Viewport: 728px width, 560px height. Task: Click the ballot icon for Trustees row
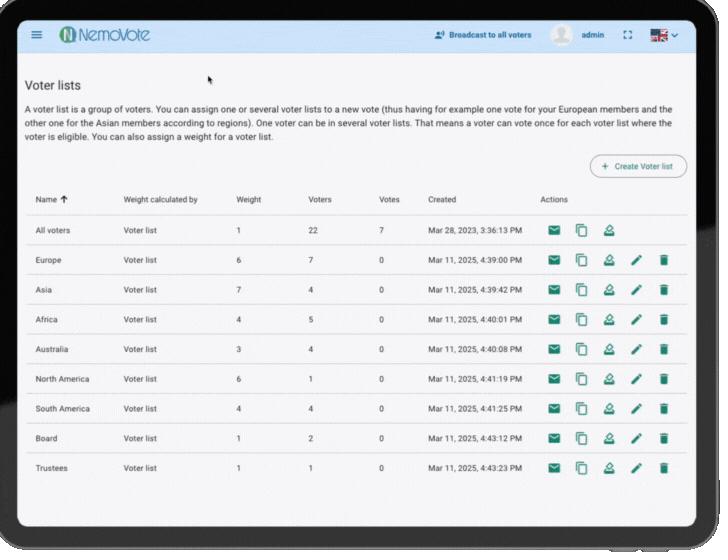point(609,468)
